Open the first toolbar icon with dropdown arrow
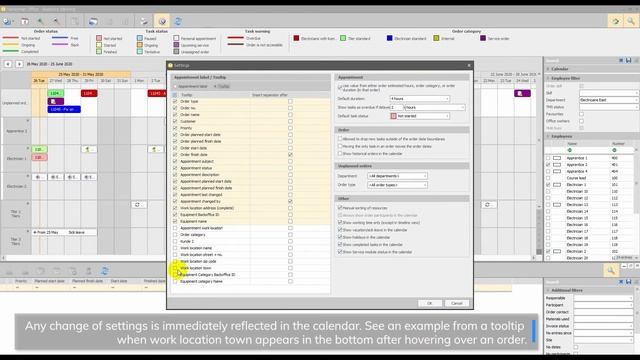The image size is (640, 360). (x=8, y=21)
